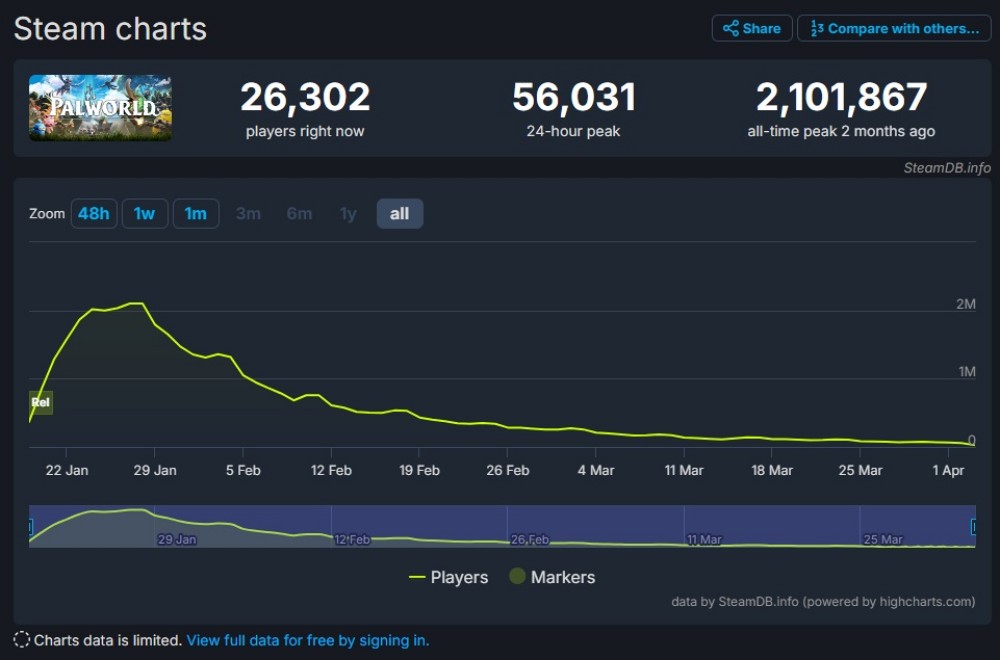Click the numbered compare icon

pyautogui.click(x=817, y=29)
